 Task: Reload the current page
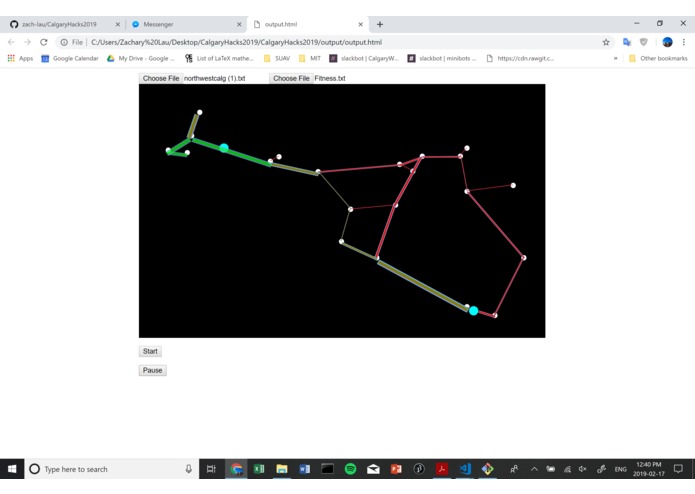click(x=43, y=42)
